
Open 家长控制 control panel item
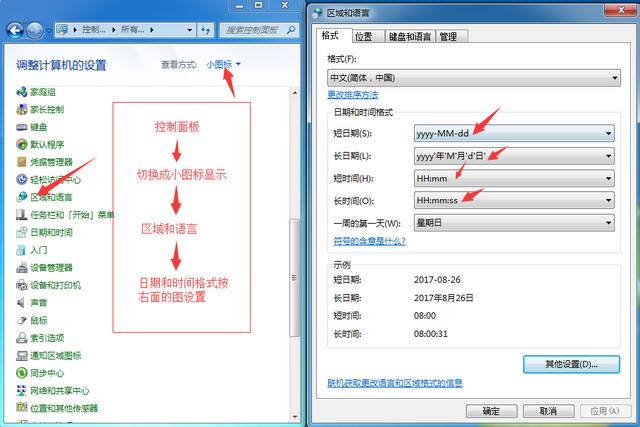click(x=46, y=109)
